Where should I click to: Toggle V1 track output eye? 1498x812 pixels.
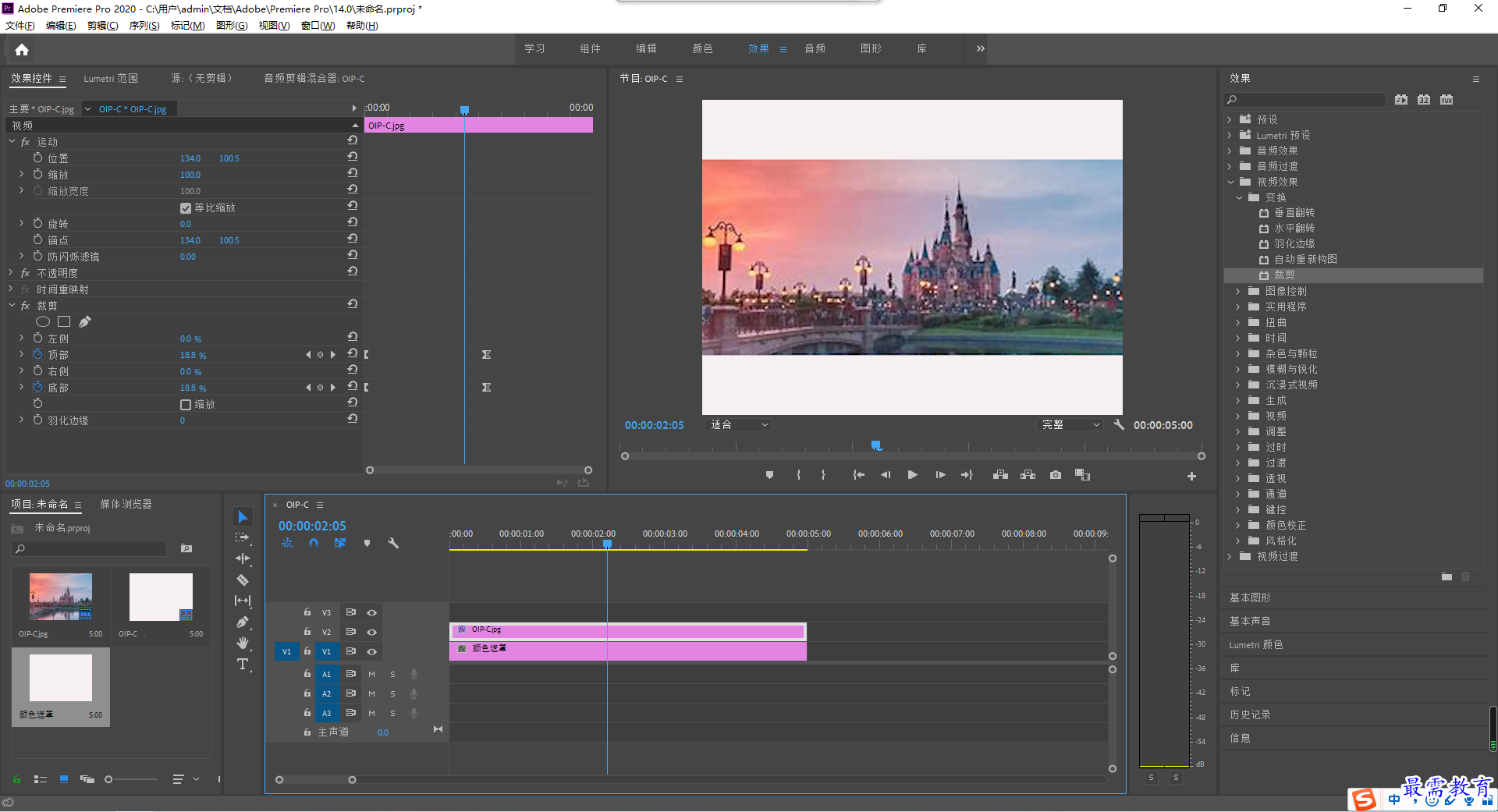click(372, 651)
